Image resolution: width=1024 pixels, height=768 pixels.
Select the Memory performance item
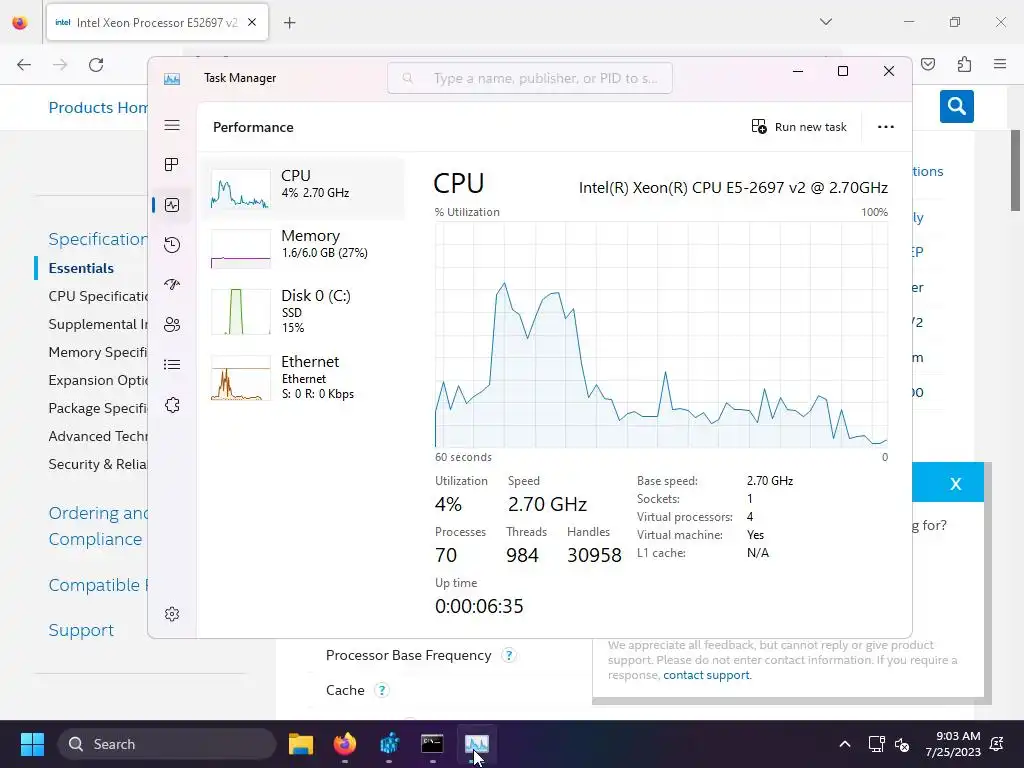pyautogui.click(x=304, y=248)
